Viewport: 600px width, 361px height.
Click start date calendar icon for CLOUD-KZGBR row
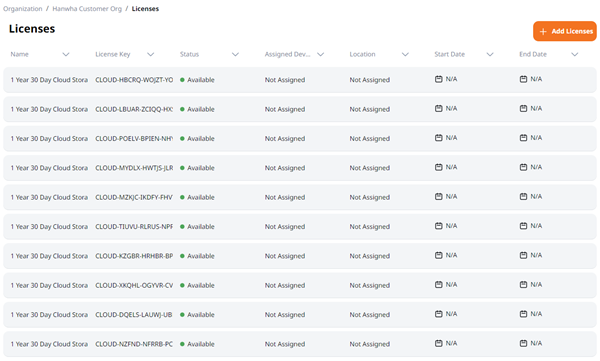439,255
